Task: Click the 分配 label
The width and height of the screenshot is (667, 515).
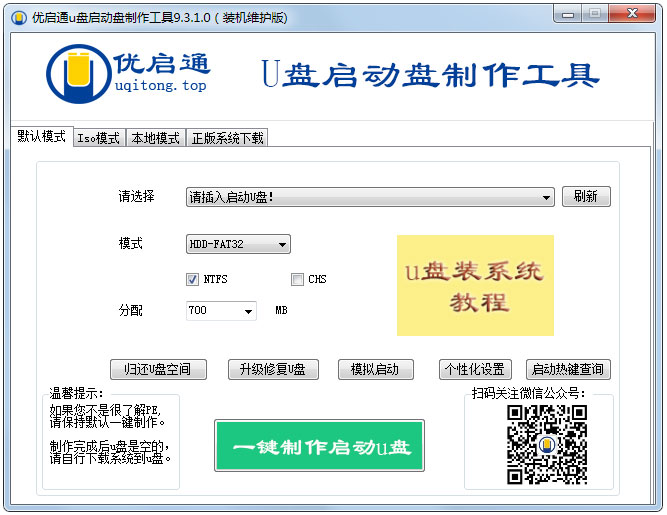Action: click(131, 310)
